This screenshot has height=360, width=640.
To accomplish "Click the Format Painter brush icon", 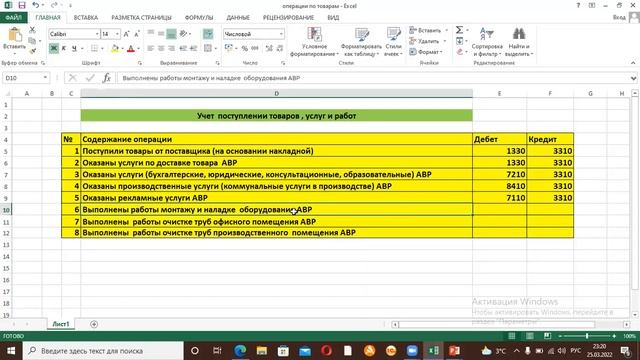I will pyautogui.click(x=32, y=51).
